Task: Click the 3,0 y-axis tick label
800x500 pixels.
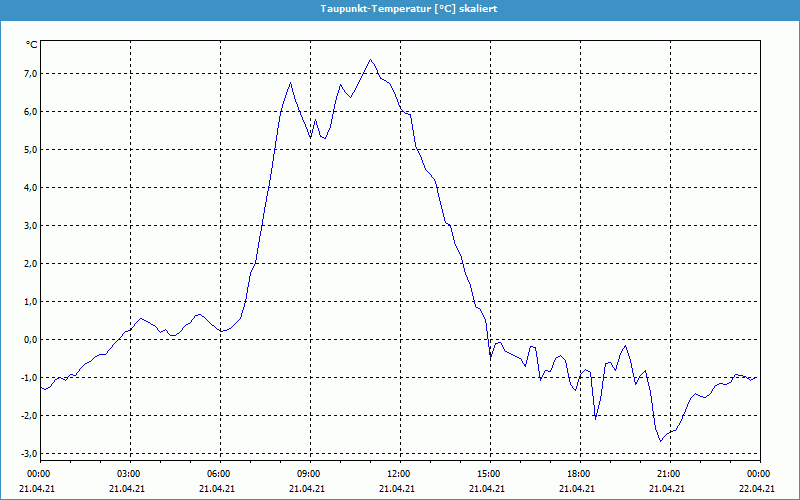Action: click(29, 226)
